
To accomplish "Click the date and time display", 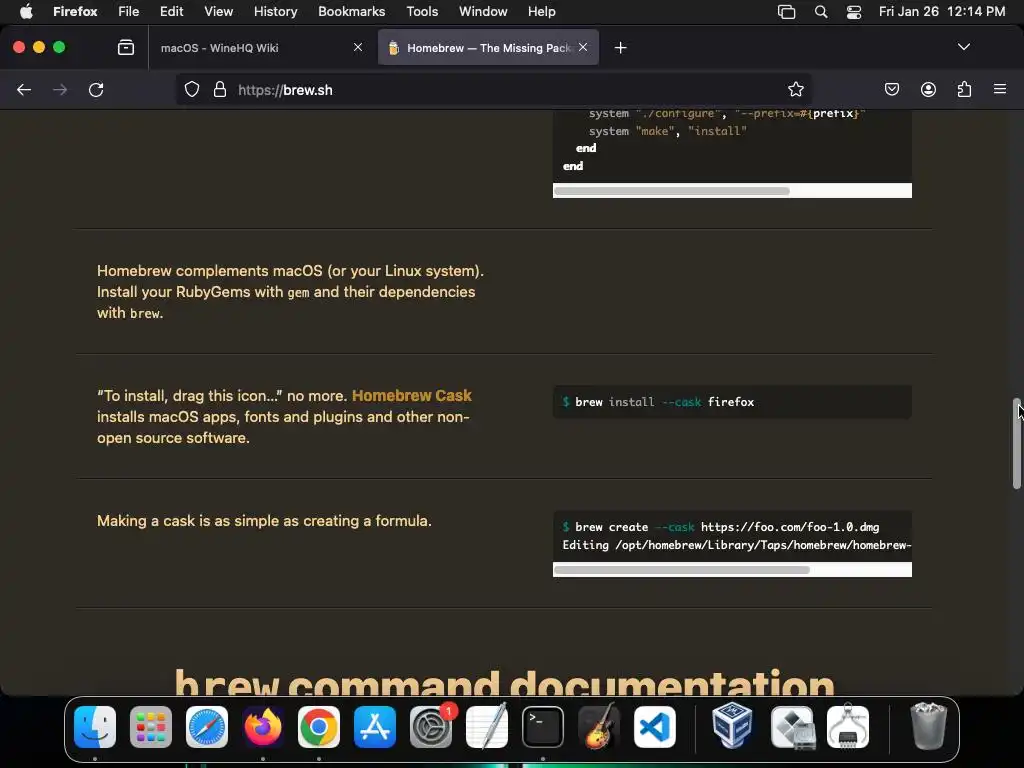I will pyautogui.click(x=942, y=12).
